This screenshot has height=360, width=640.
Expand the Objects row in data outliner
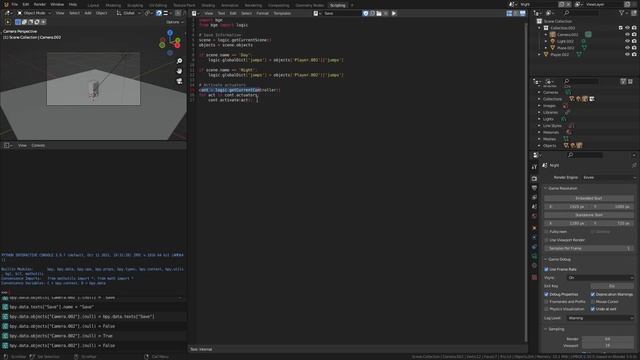pyautogui.click(x=539, y=146)
